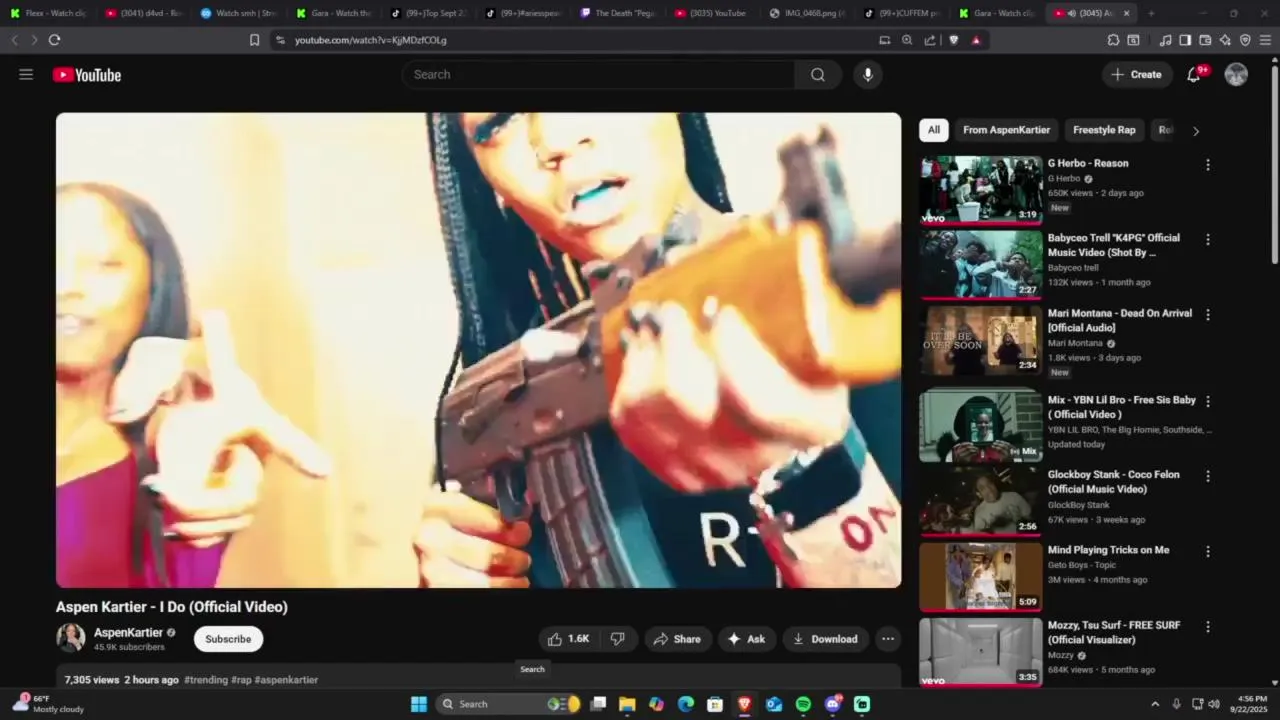Image resolution: width=1280 pixels, height=720 pixels.
Task: Open Spotify from the taskbar
Action: (x=803, y=704)
